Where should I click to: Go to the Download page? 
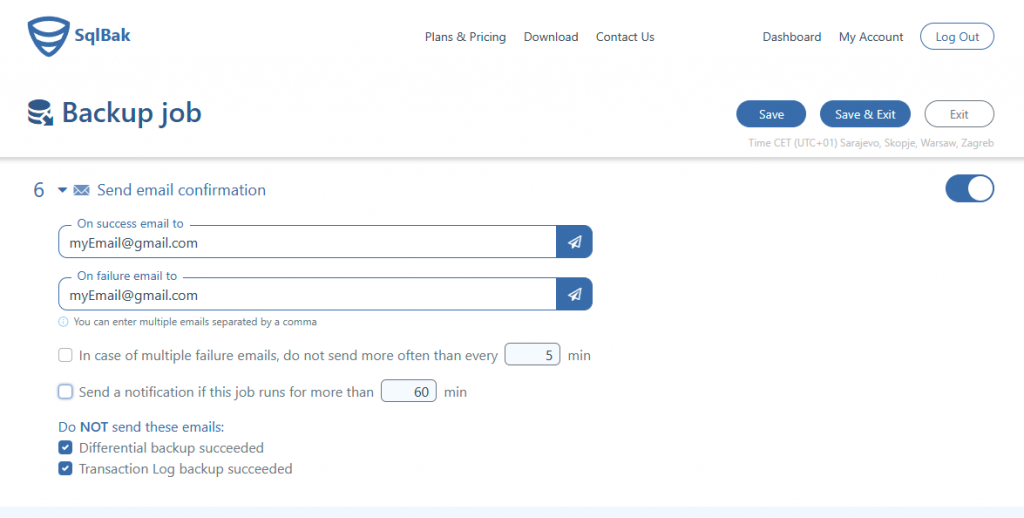(551, 37)
